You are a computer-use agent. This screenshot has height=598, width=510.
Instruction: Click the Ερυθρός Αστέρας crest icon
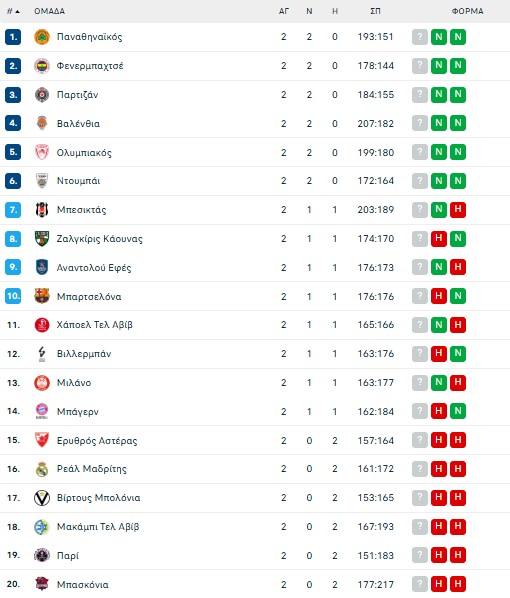point(42,440)
